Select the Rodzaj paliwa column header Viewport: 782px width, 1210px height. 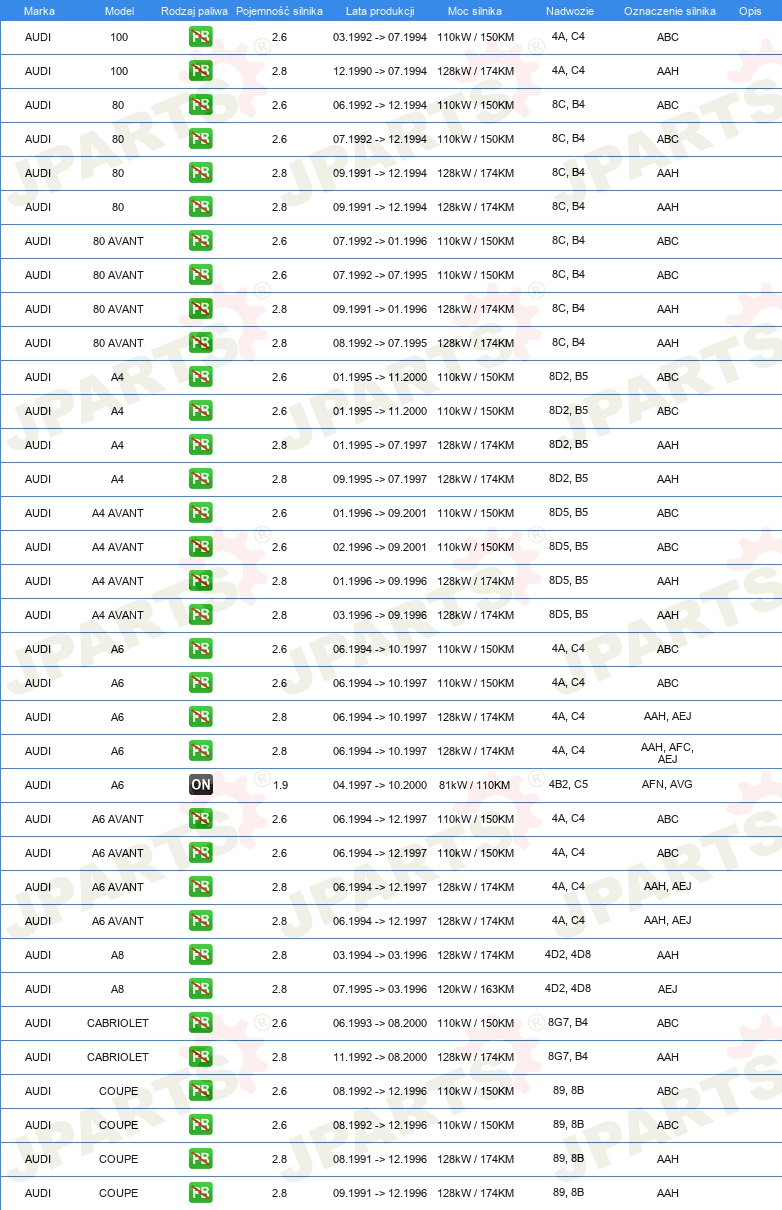click(x=194, y=11)
